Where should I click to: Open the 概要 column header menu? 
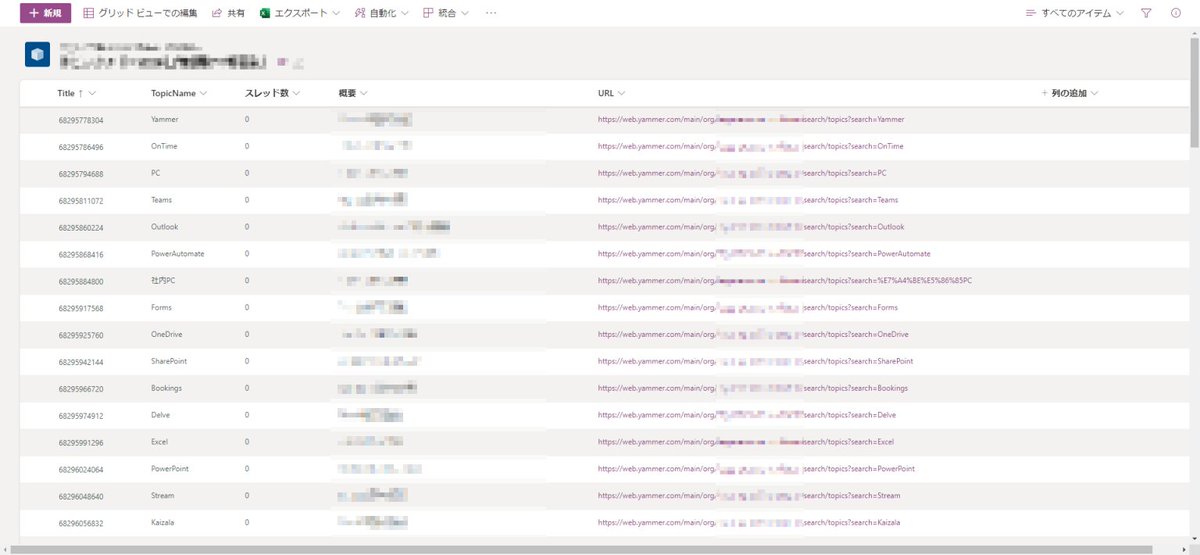353,93
